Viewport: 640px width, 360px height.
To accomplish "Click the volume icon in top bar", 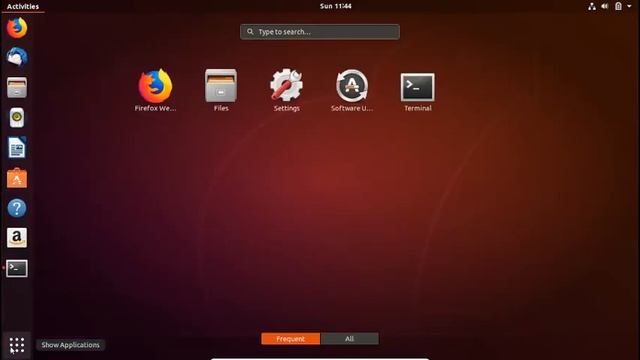I will pos(604,6).
